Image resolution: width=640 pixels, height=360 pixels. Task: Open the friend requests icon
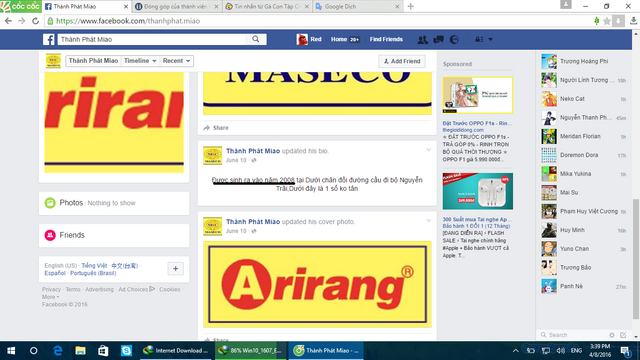tap(422, 40)
